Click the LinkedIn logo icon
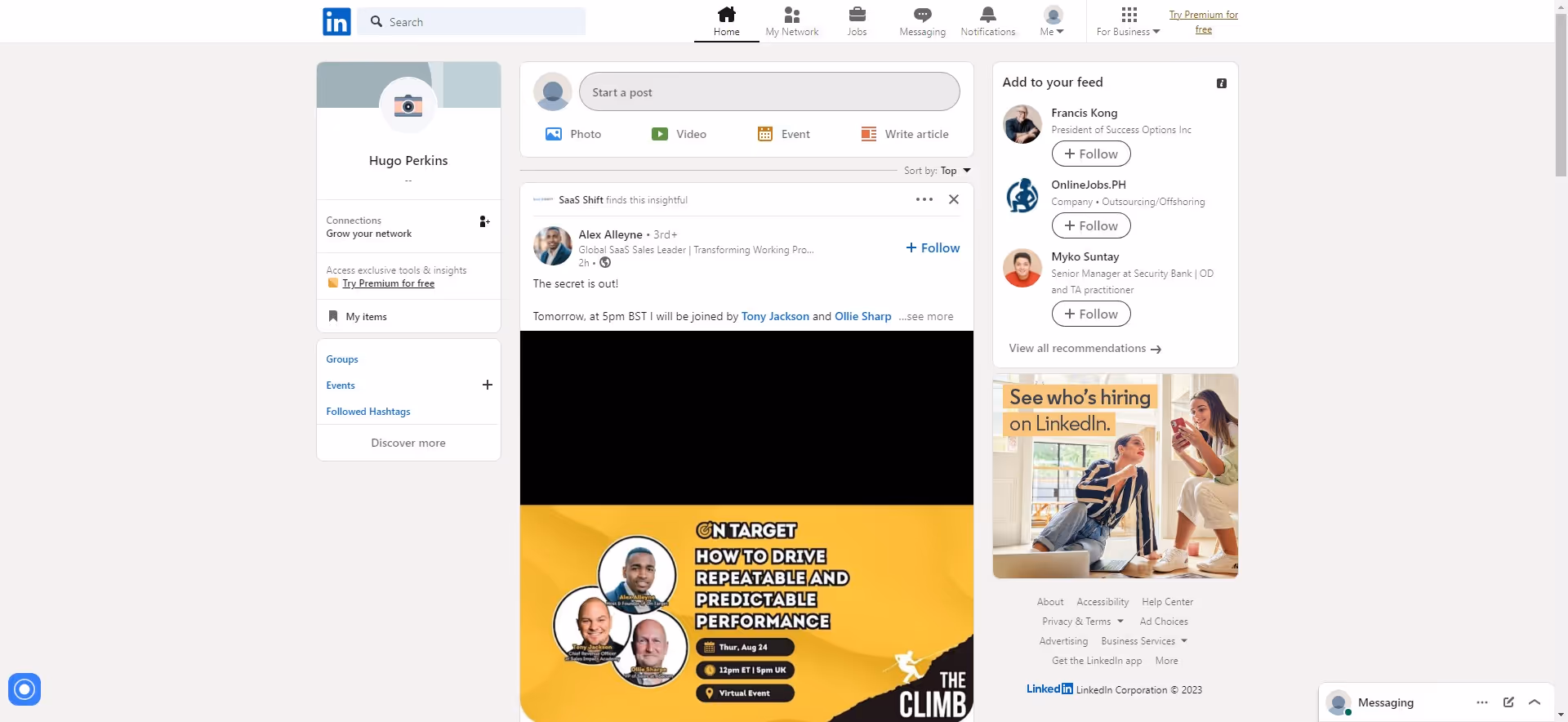The width and height of the screenshot is (1568, 722). click(x=336, y=21)
